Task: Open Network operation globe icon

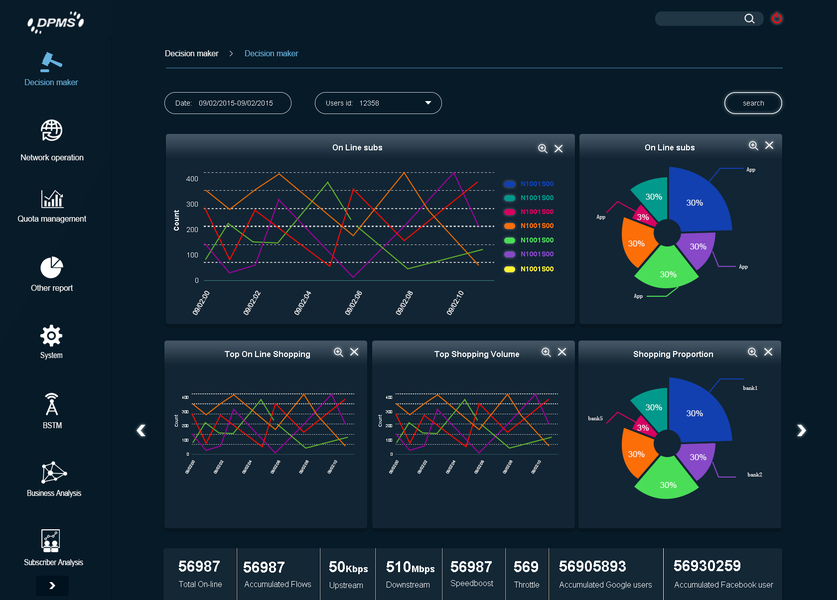Action: coord(52,130)
